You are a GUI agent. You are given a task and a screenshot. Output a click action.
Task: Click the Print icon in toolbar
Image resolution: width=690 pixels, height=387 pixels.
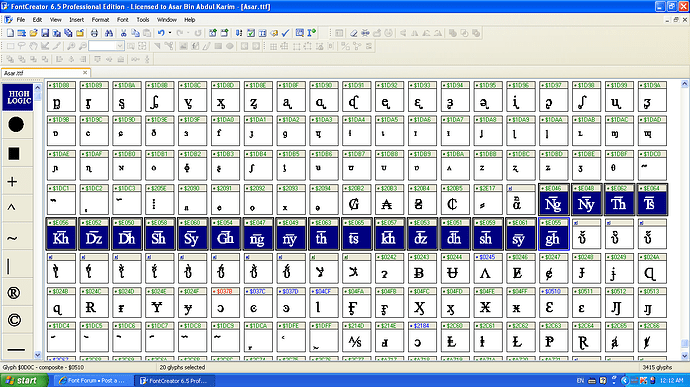(94, 33)
